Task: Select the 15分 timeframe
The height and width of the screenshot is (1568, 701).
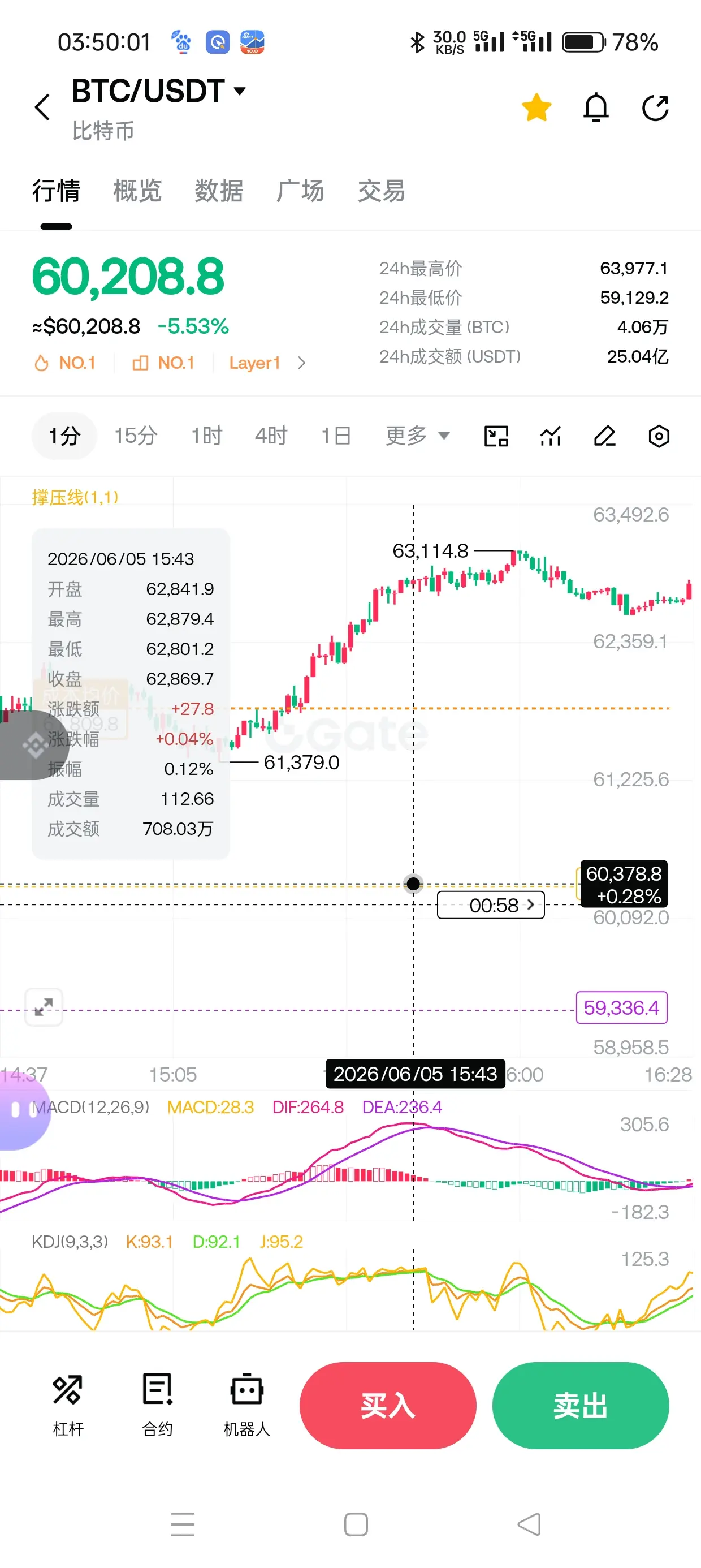Action: click(136, 436)
